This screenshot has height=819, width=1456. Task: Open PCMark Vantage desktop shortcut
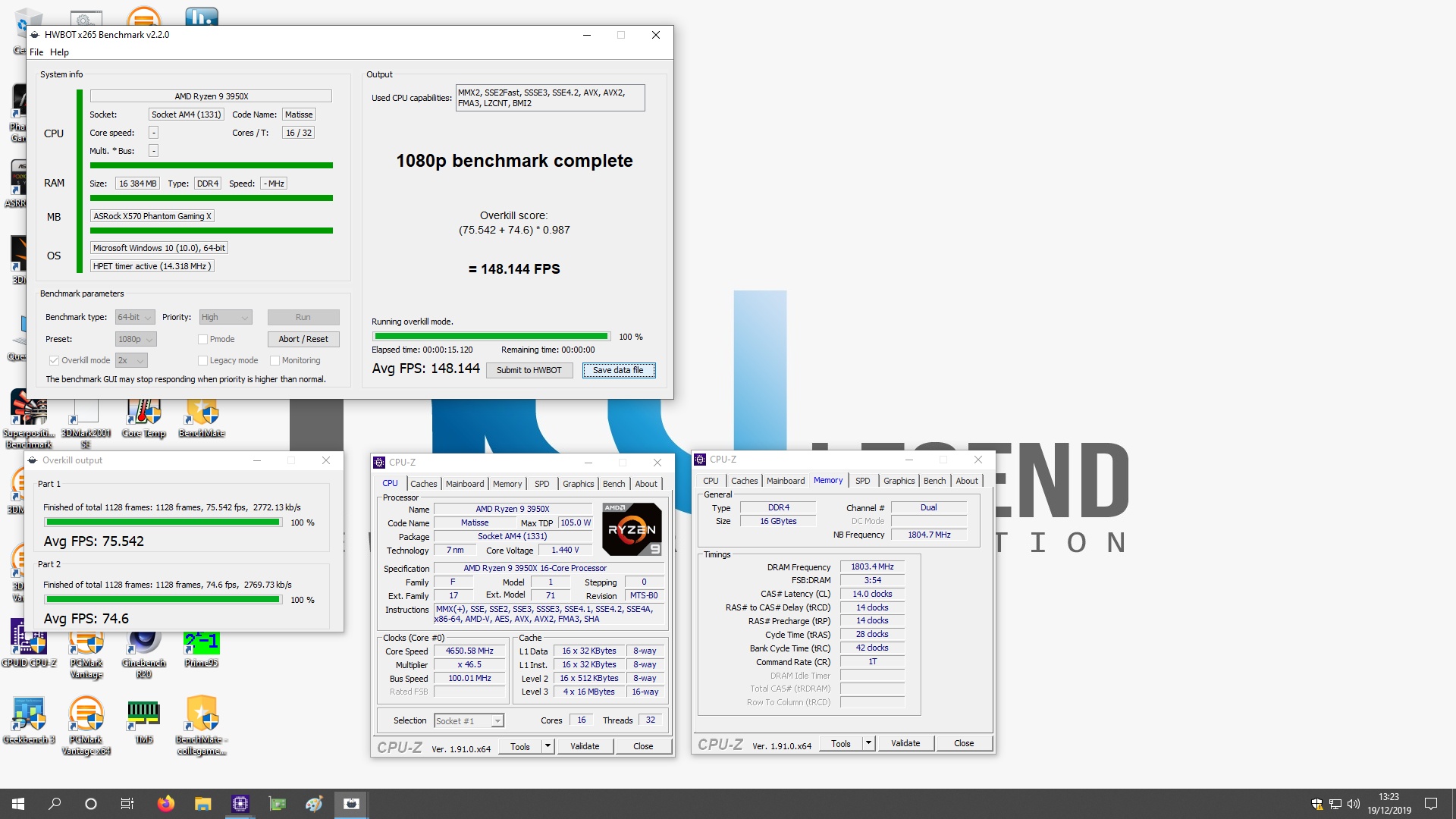point(86,654)
